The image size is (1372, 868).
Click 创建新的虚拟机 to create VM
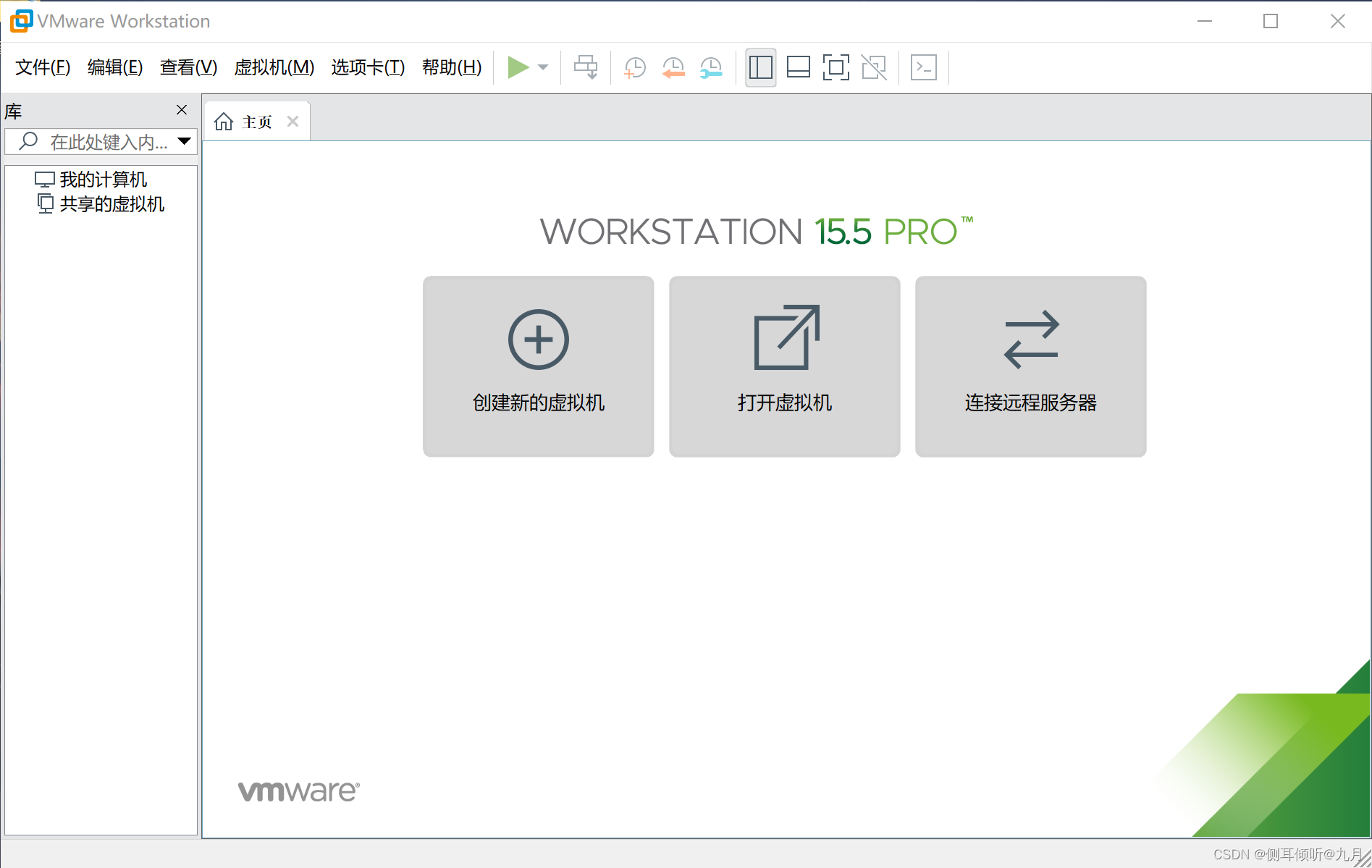538,366
